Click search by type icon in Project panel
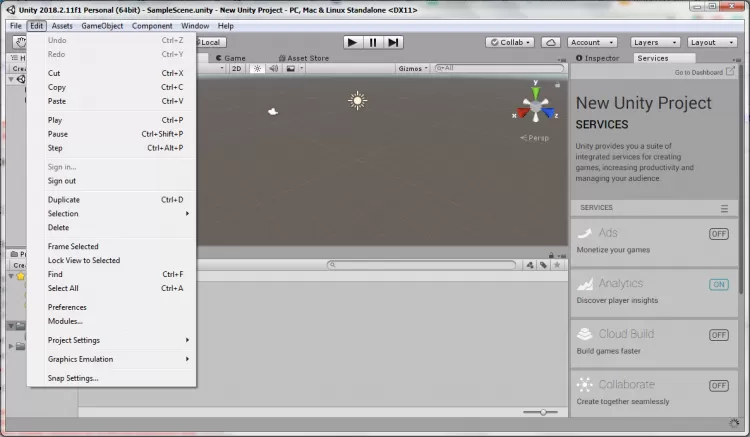The height and width of the screenshot is (437, 750). tap(530, 265)
